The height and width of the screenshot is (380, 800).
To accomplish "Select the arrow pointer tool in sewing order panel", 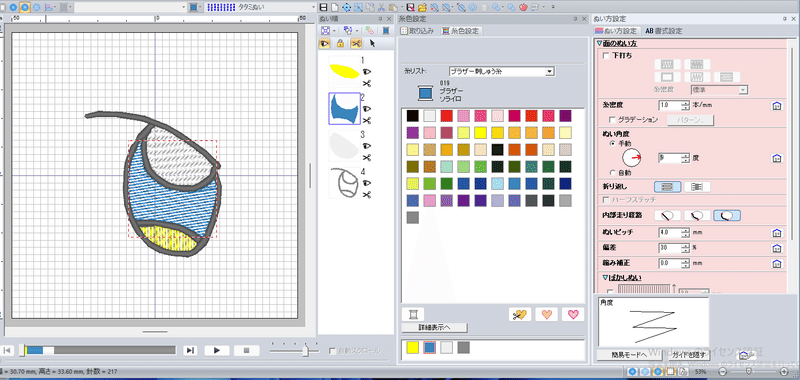I will (372, 44).
